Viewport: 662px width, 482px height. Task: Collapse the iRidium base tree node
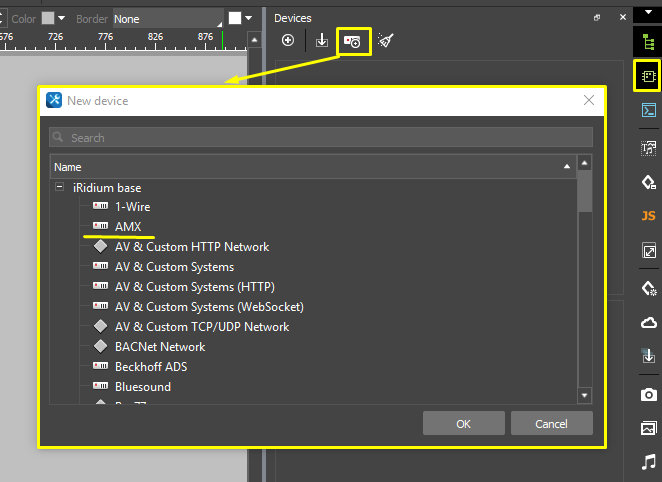point(60,187)
